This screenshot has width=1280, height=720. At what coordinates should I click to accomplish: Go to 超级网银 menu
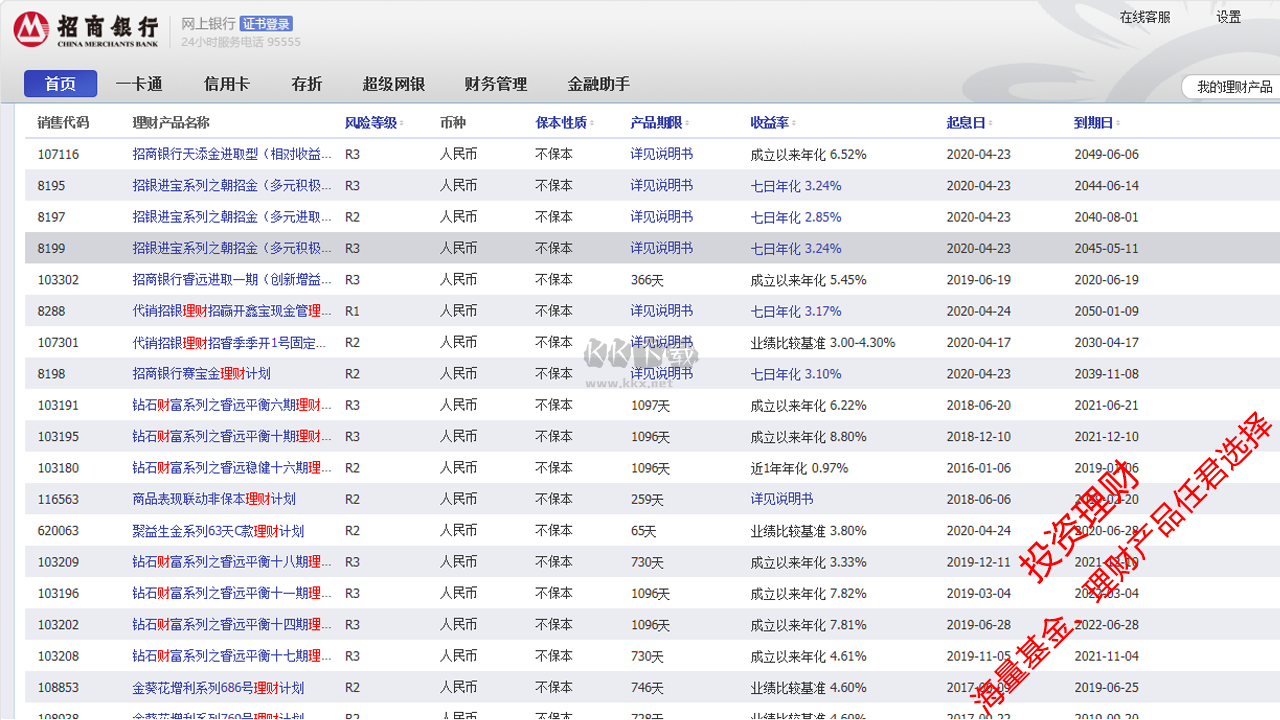pyautogui.click(x=394, y=84)
